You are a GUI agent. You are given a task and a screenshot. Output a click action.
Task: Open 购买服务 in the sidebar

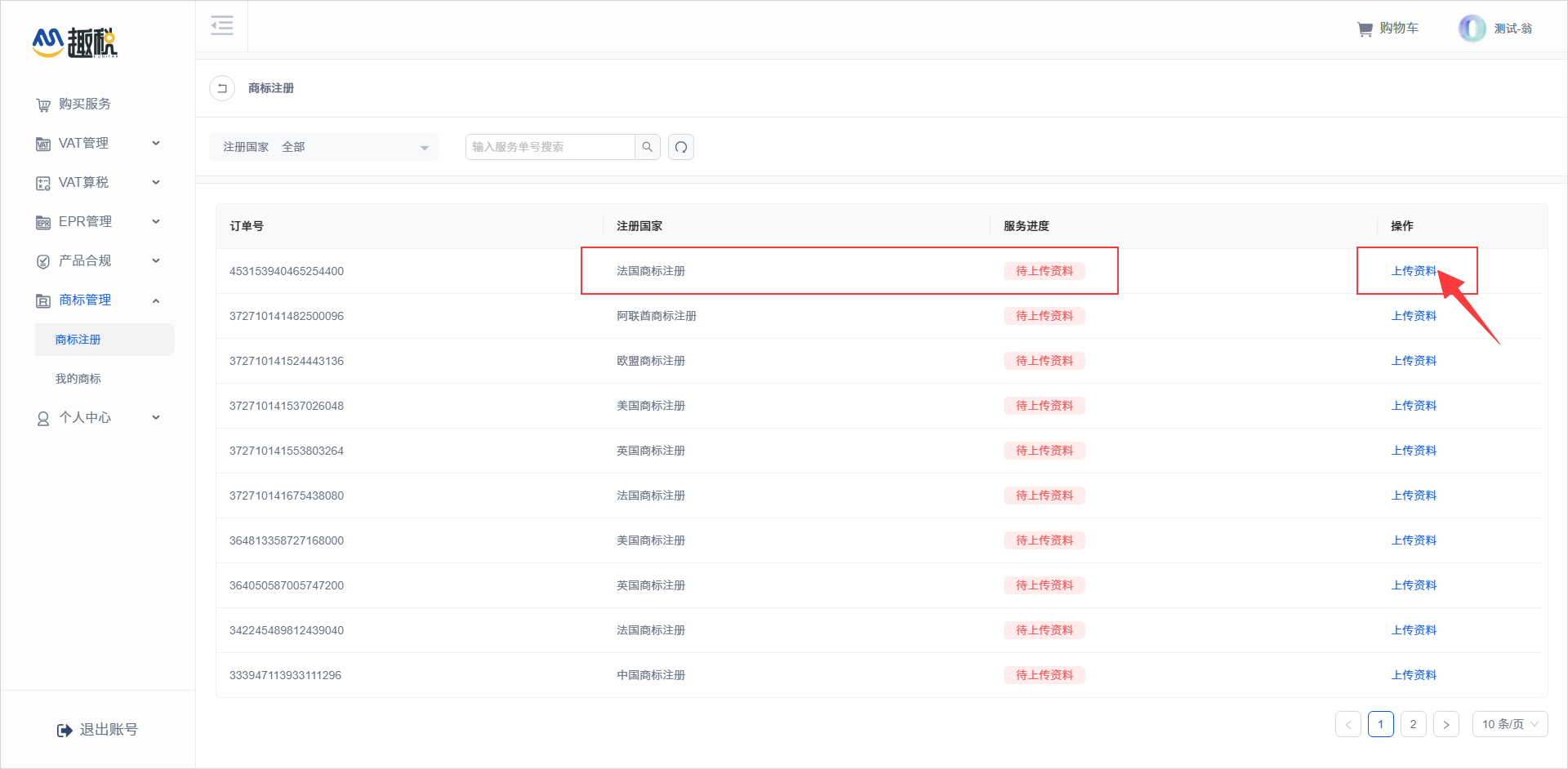tap(85, 104)
